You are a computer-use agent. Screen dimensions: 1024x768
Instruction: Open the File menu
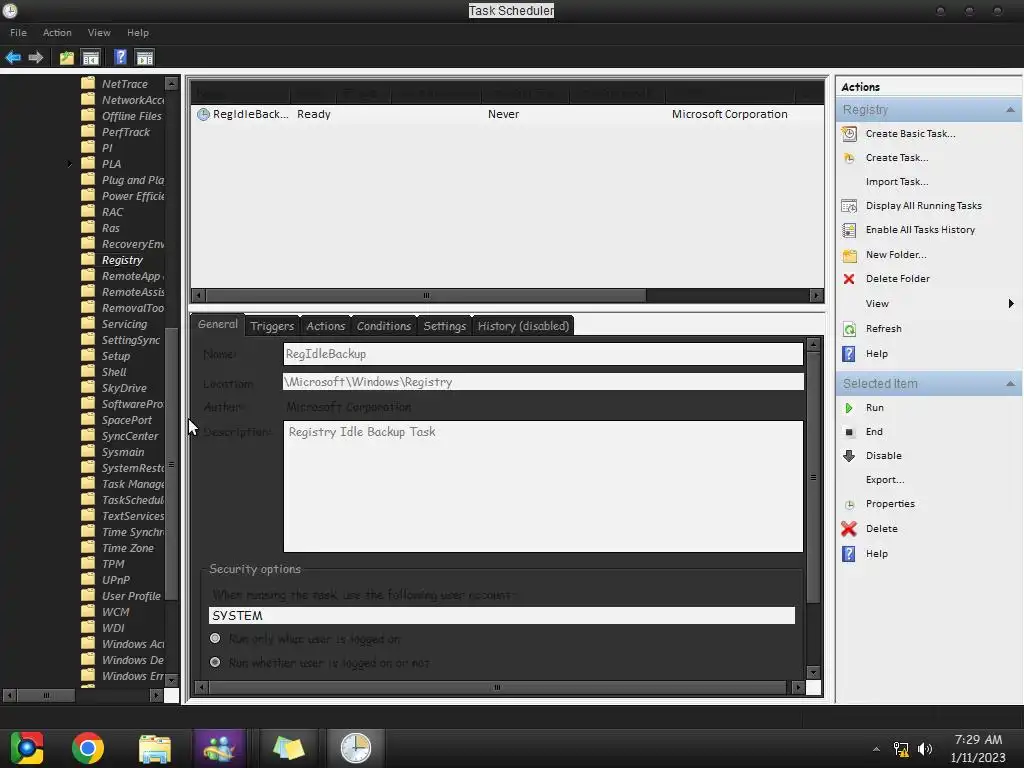coord(18,33)
